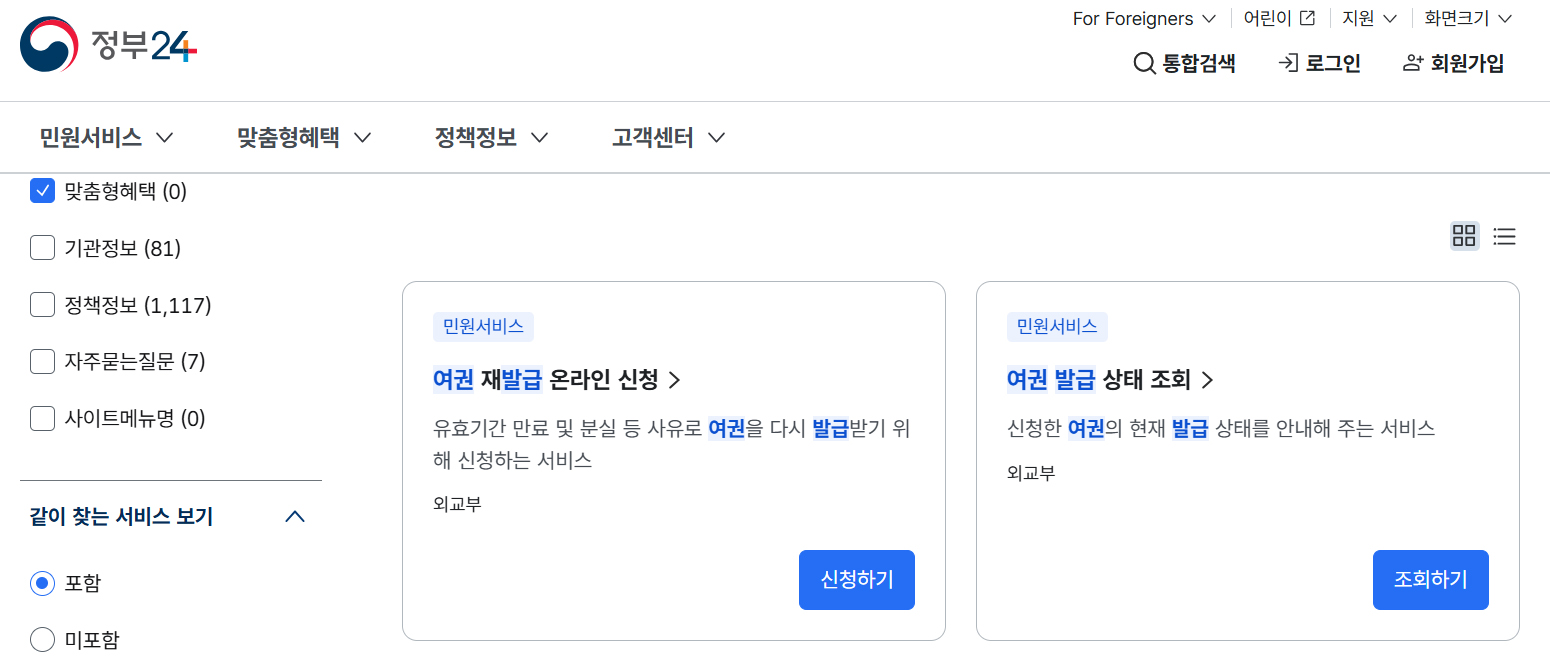Select the 미포함 radio button
The height and width of the screenshot is (665, 1550).
42,639
